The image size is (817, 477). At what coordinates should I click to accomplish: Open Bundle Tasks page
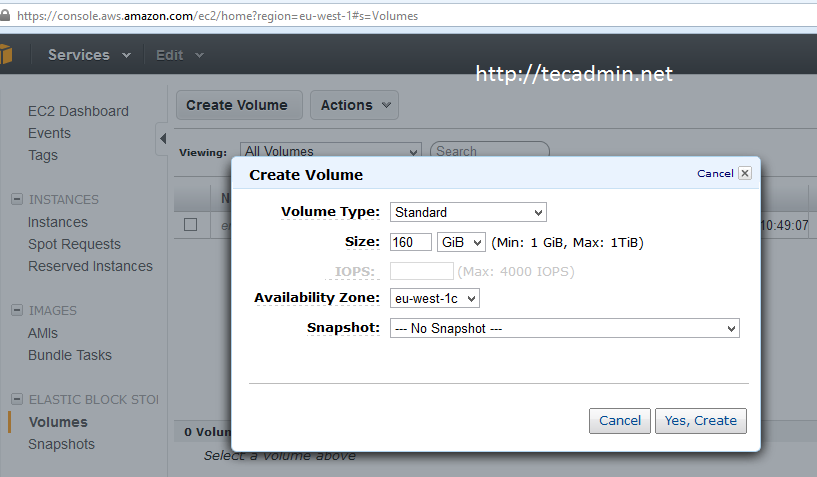tap(70, 355)
